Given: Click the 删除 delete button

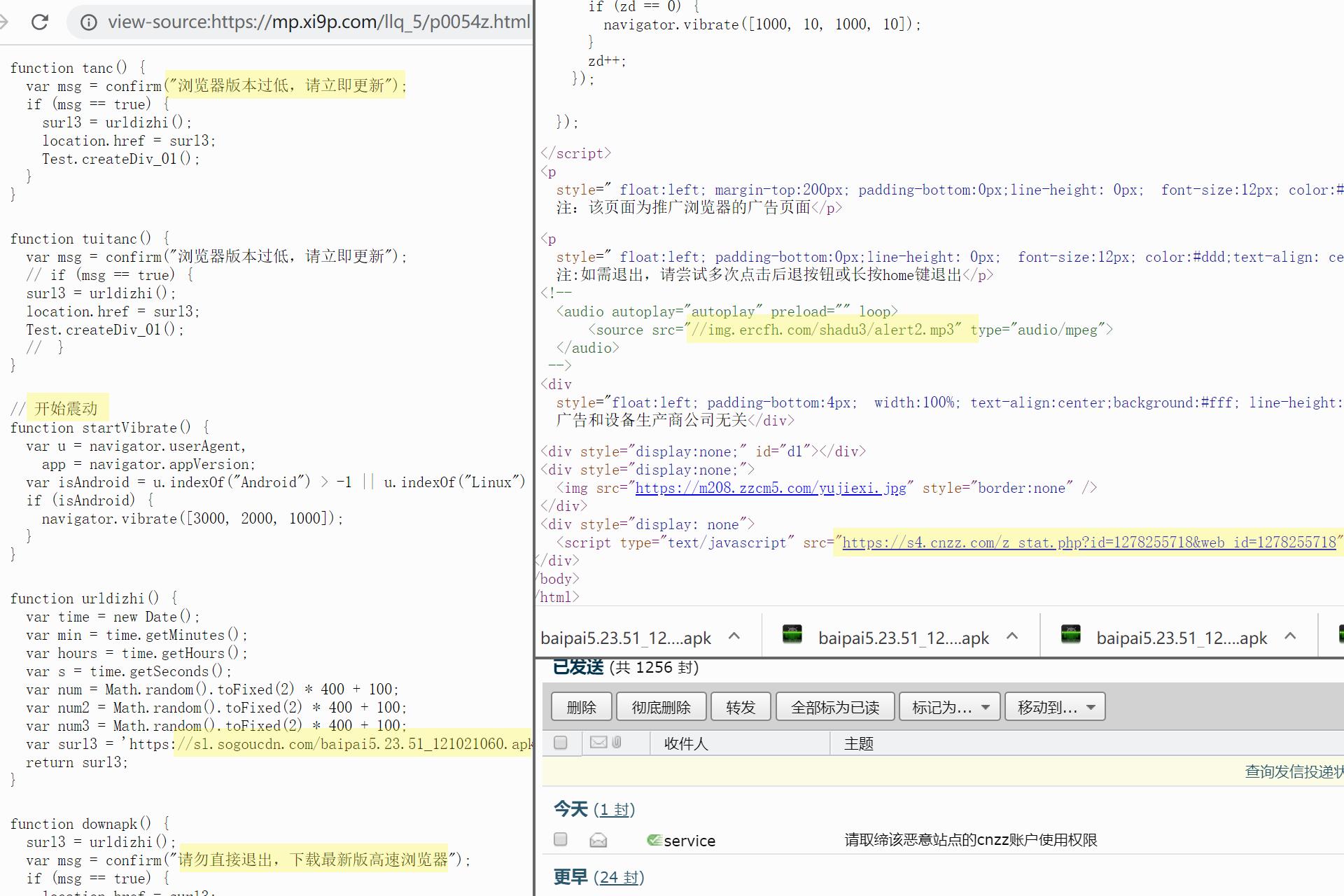Looking at the screenshot, I should 580,706.
